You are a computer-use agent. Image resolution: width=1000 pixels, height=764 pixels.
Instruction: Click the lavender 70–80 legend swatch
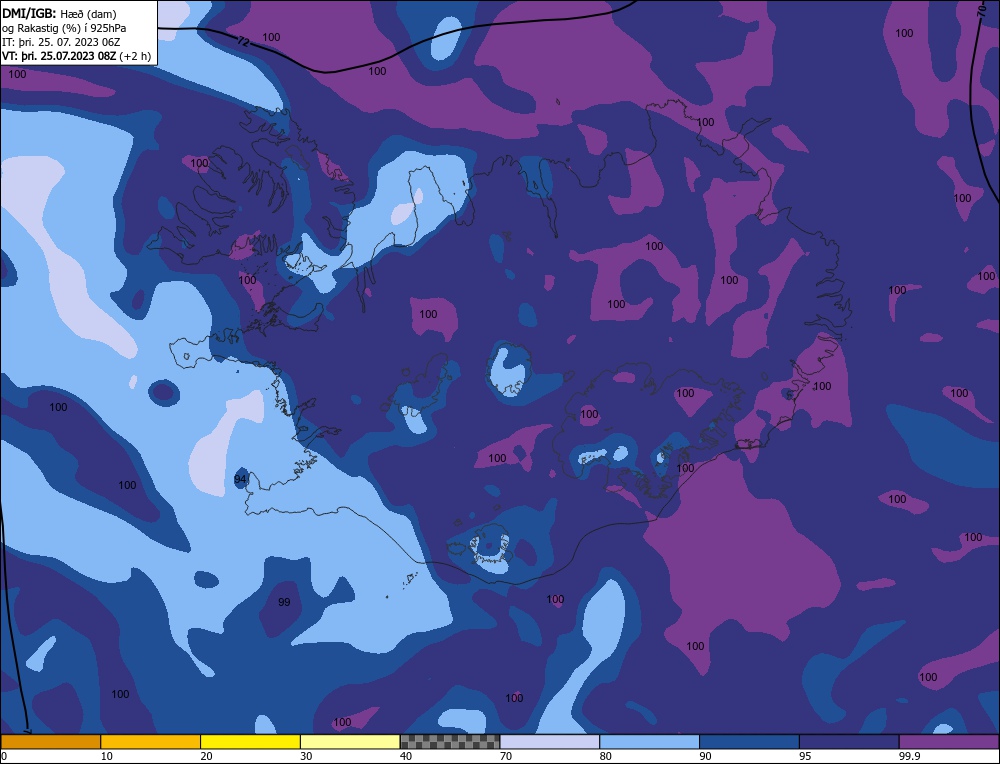550,741
